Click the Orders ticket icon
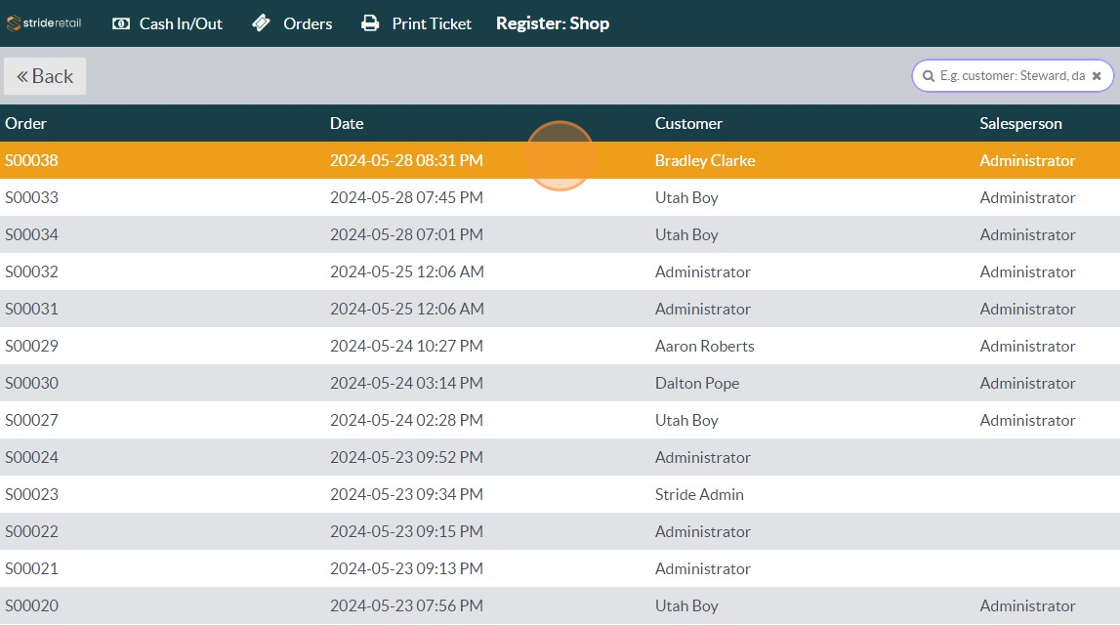Screen dimensions: 1120x625 261,23
